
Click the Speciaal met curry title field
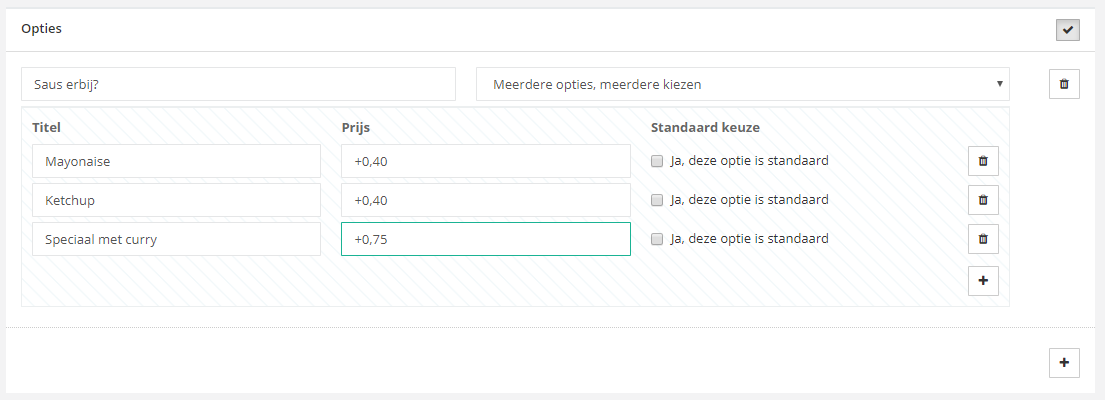pos(176,239)
